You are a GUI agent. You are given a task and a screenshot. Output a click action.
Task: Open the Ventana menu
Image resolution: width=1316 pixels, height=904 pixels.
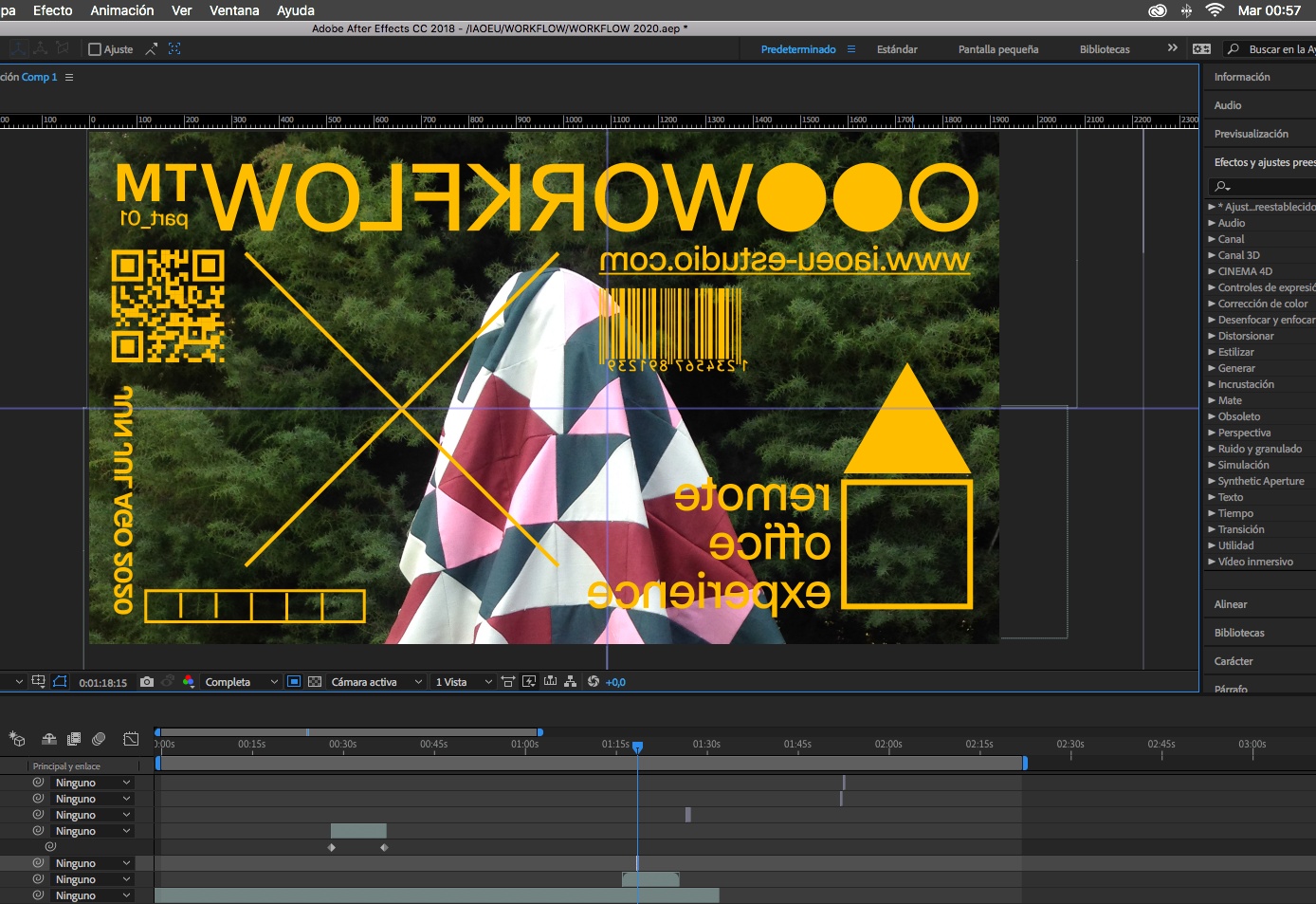(234, 10)
